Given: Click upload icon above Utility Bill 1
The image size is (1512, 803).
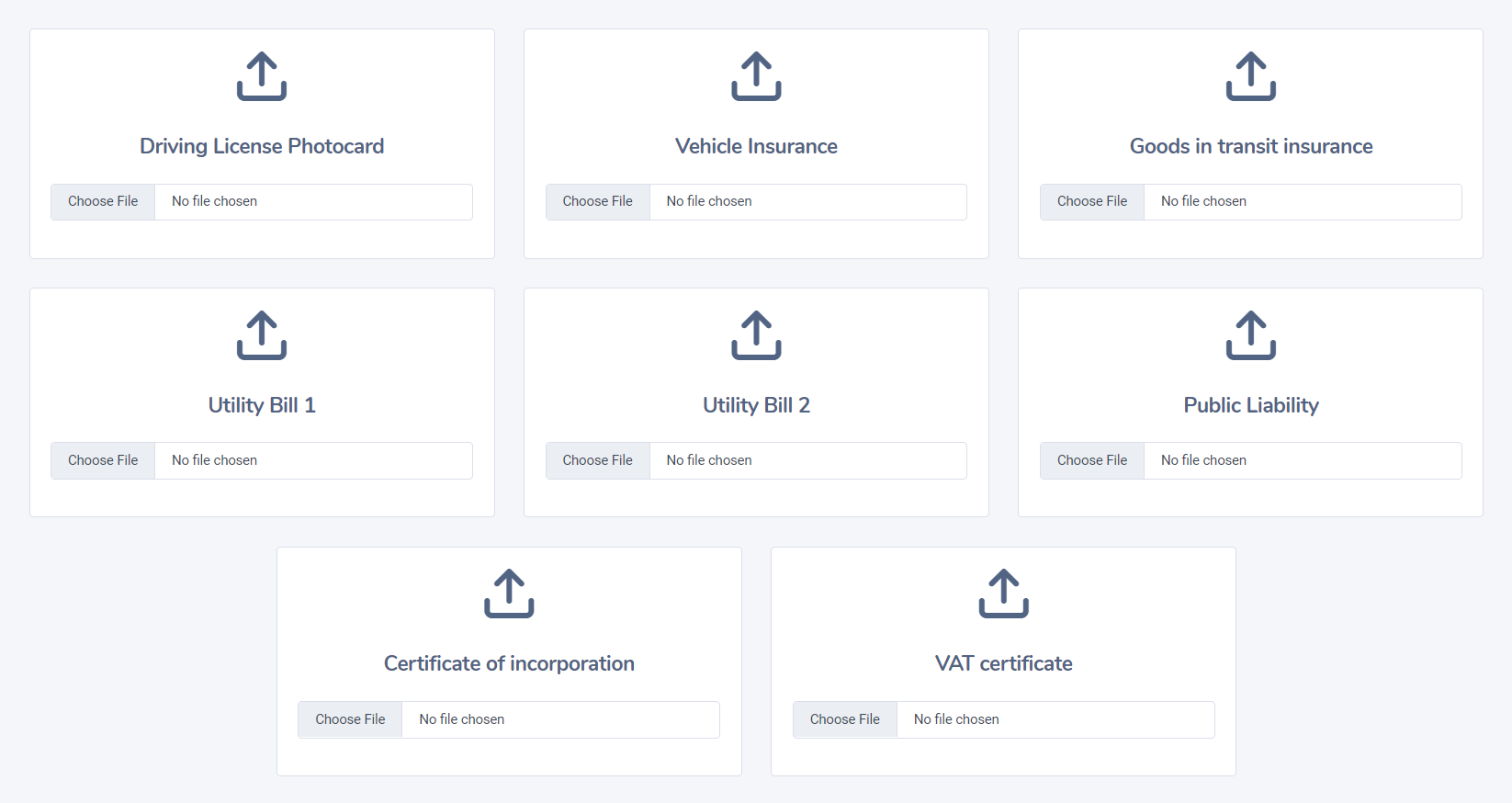Looking at the screenshot, I should click(262, 335).
